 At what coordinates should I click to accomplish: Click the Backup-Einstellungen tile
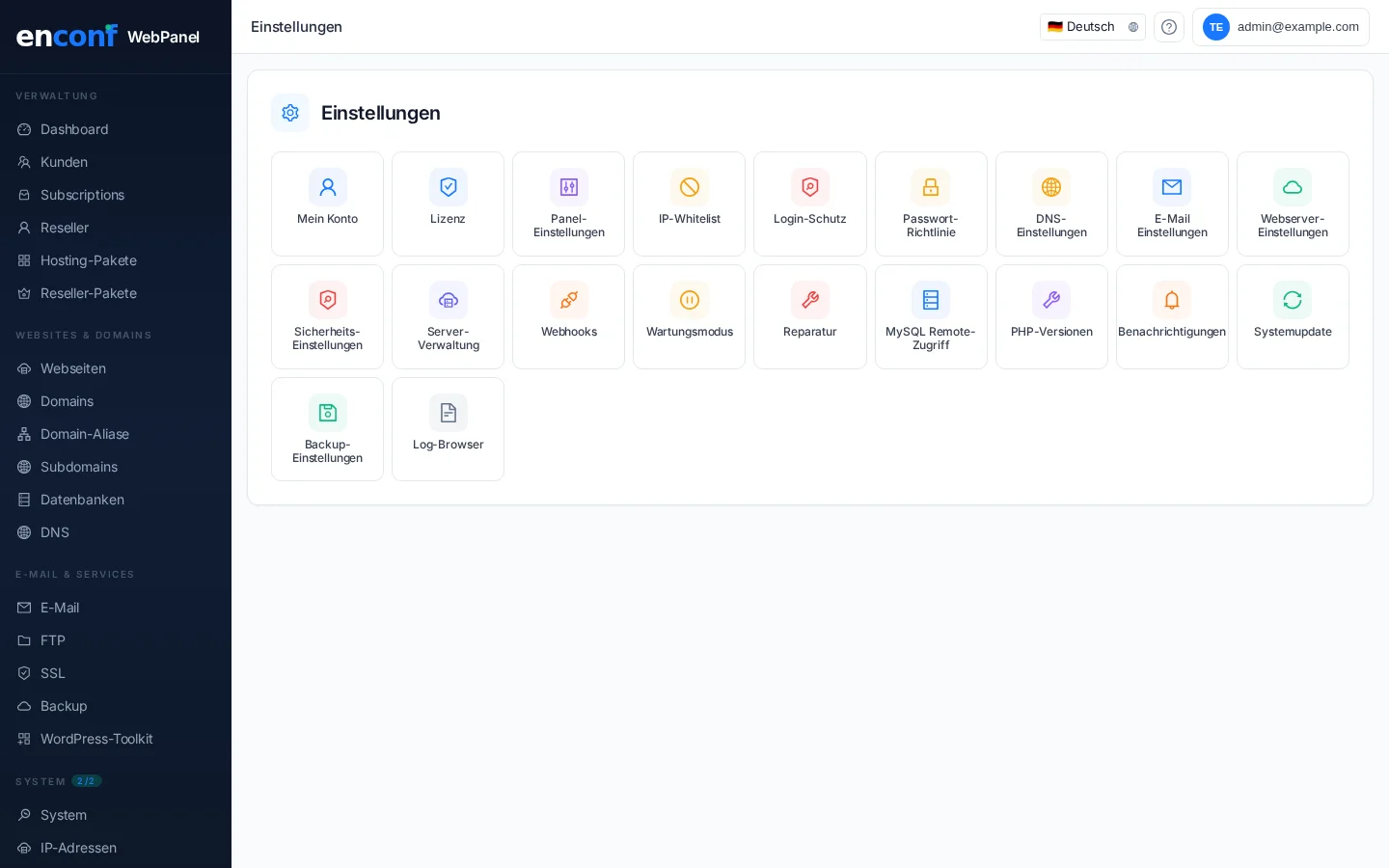(x=327, y=429)
